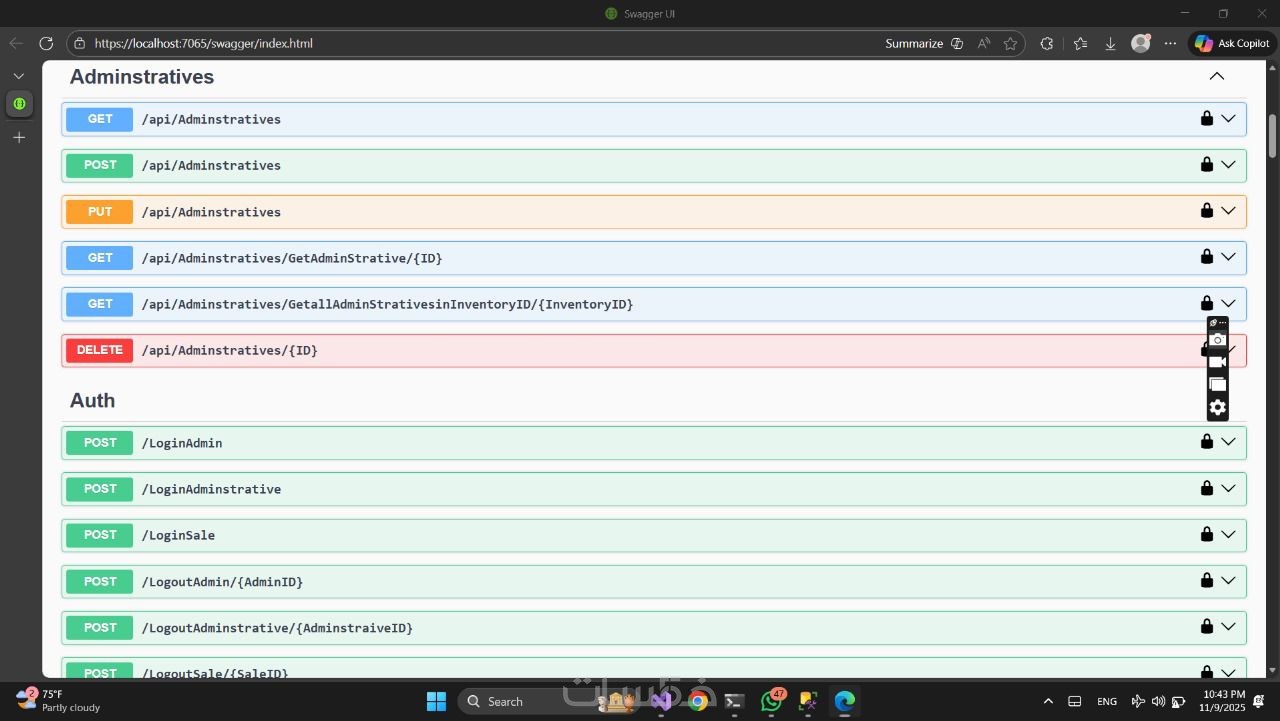
Task: Open Google Chrome from the taskbar
Action: (x=698, y=701)
